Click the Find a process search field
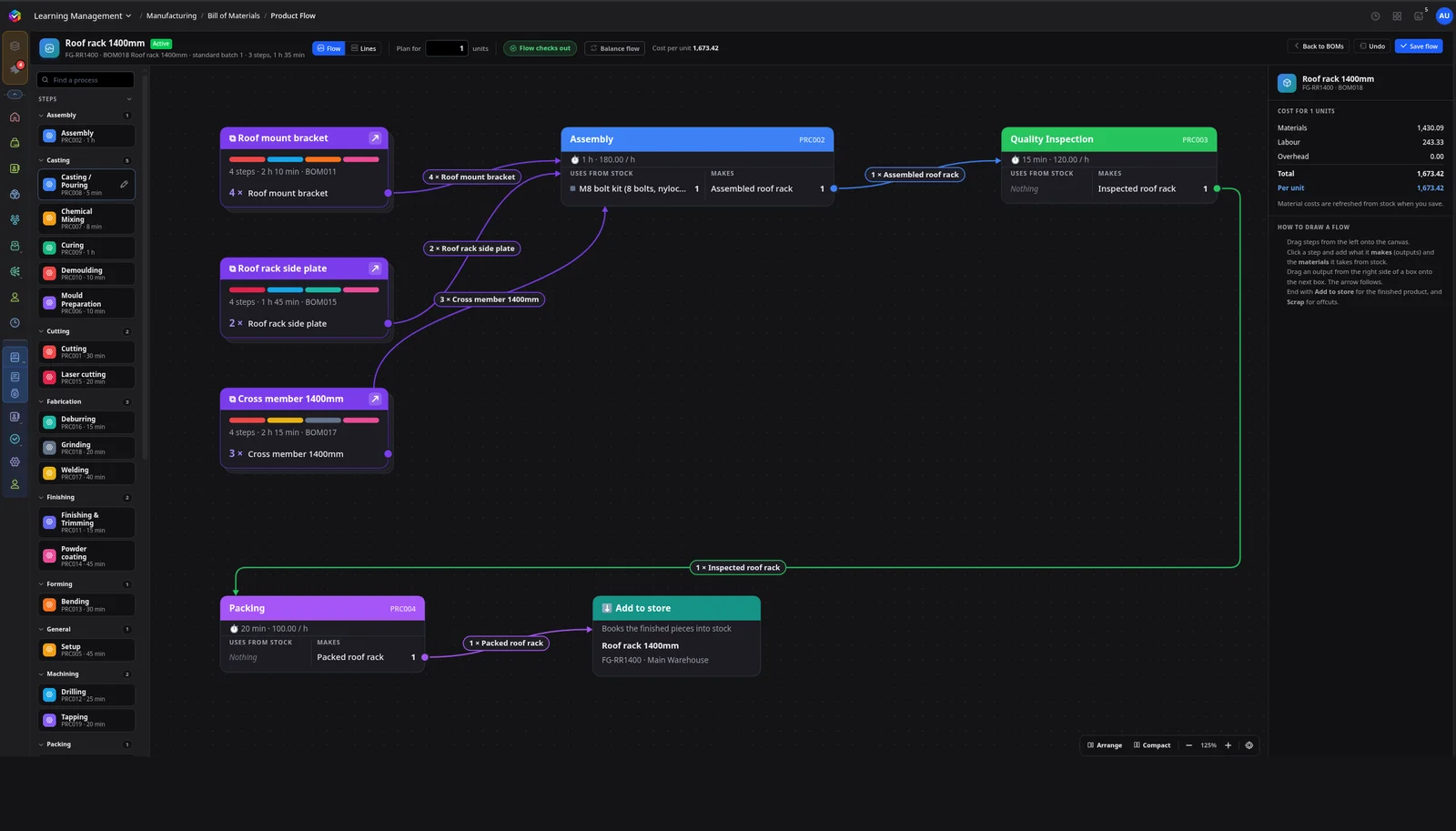This screenshot has width=1456, height=831. (86, 80)
